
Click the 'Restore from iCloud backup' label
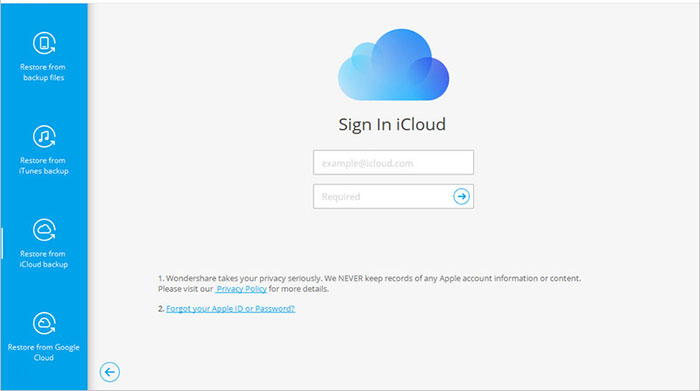[43, 259]
